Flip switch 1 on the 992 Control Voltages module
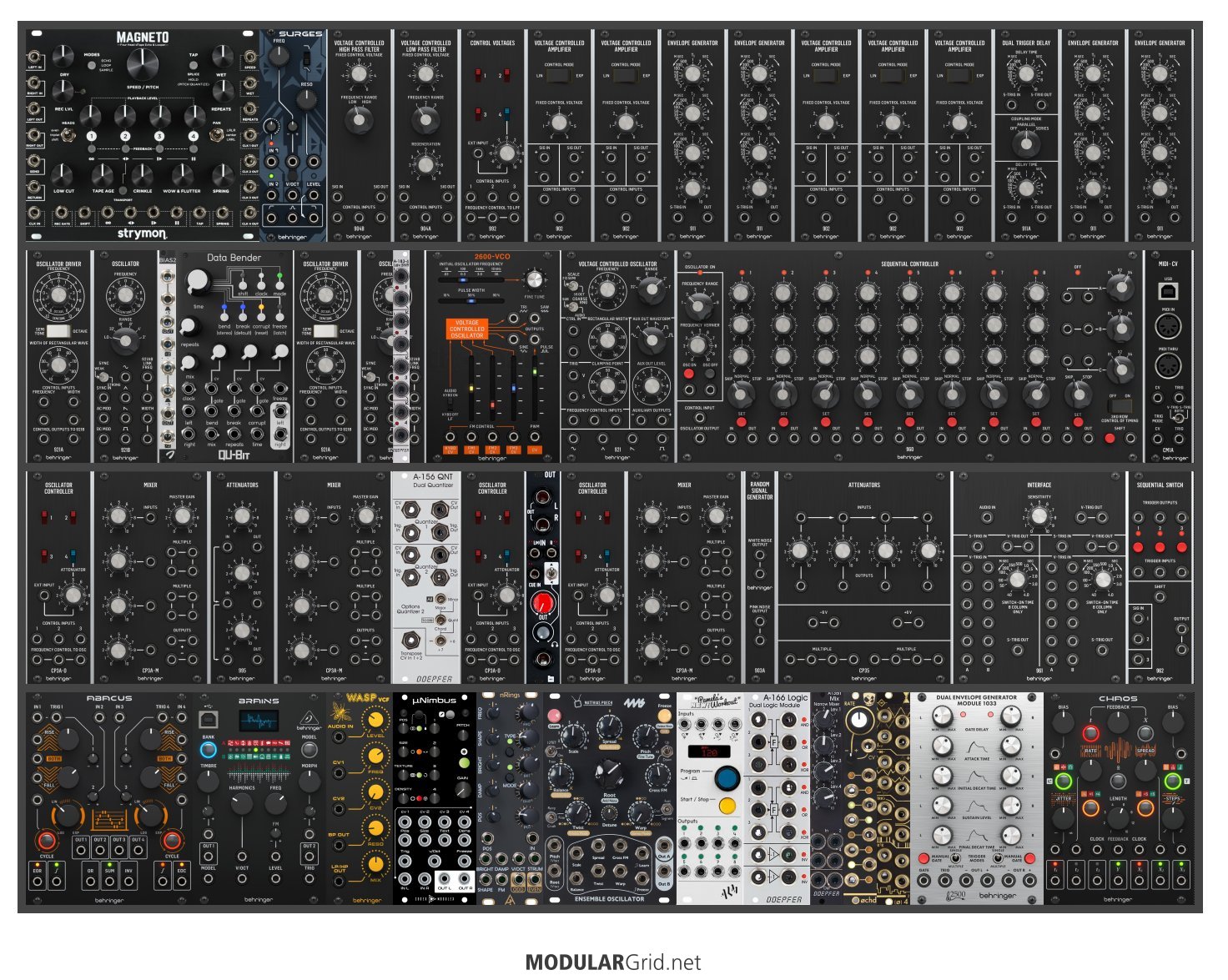The image size is (1228, 980). (478, 76)
